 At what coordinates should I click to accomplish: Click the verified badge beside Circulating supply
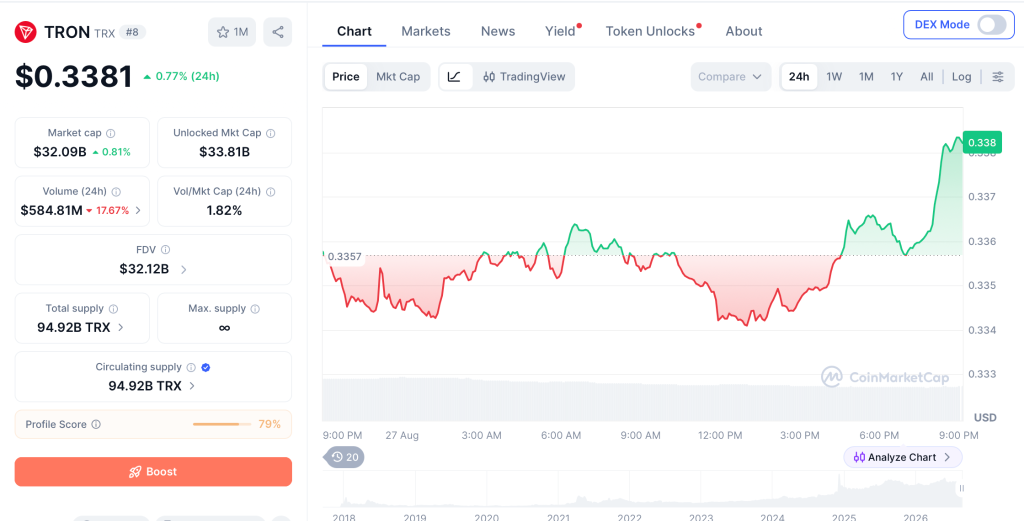[x=206, y=368]
